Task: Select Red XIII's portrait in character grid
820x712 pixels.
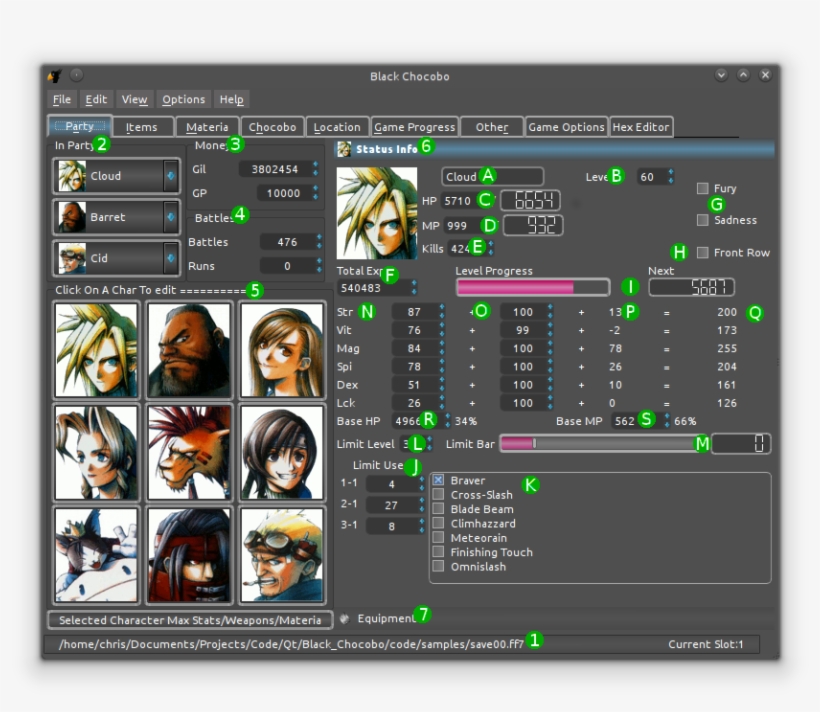Action: click(189, 453)
